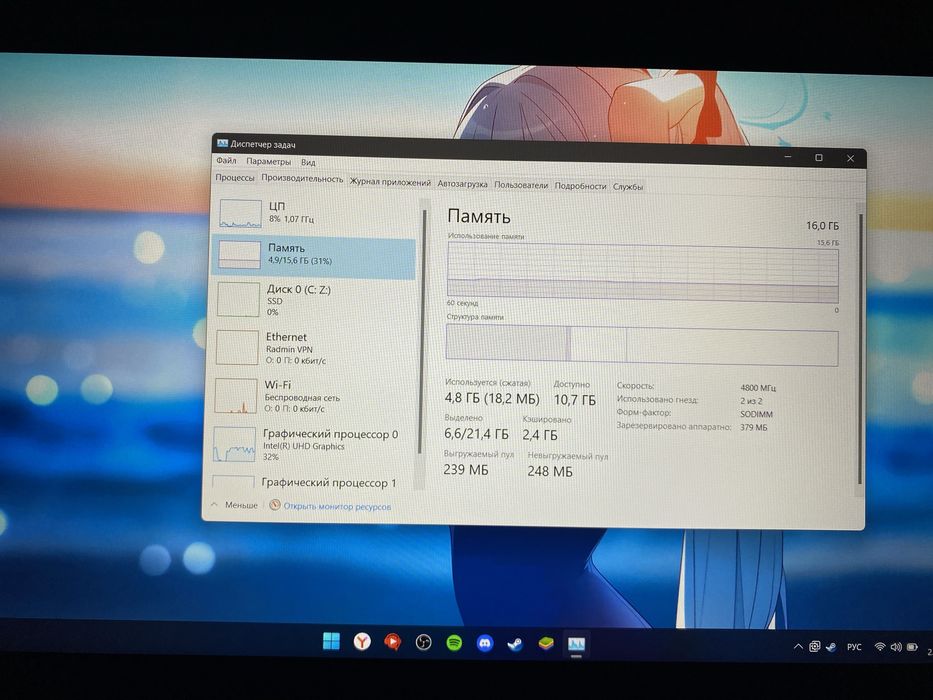Viewport: 933px width, 700px height.
Task: Collapse view with the Меньше button
Action: click(x=234, y=505)
